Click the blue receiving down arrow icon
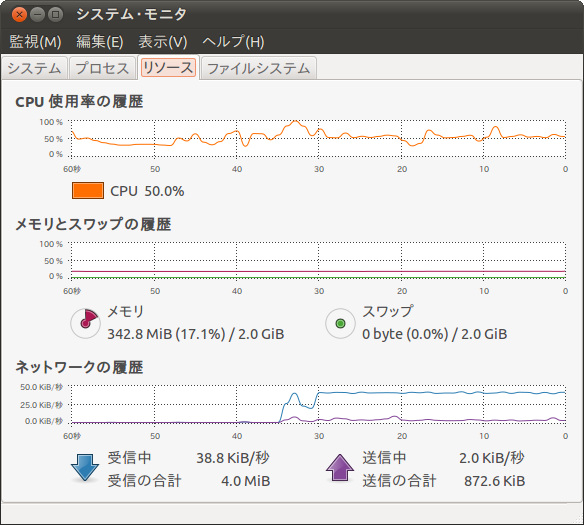This screenshot has width=584, height=525. point(85,468)
